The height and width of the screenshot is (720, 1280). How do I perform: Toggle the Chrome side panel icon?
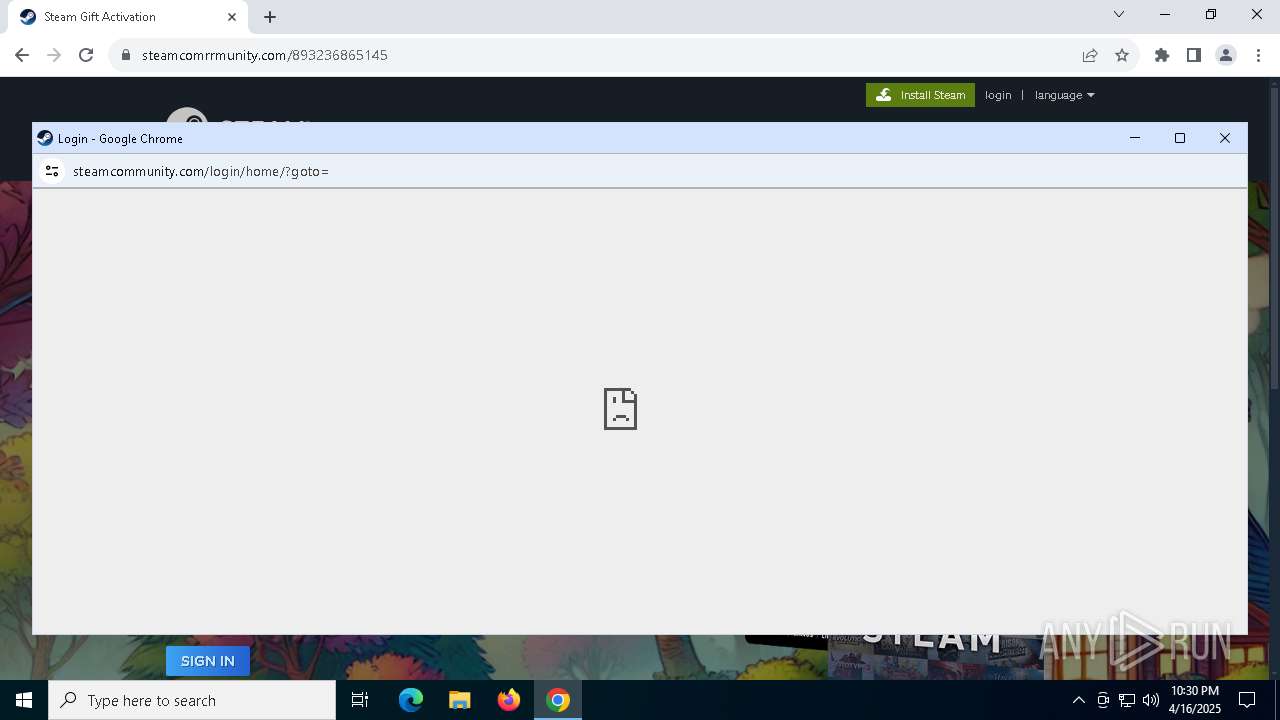point(1194,55)
